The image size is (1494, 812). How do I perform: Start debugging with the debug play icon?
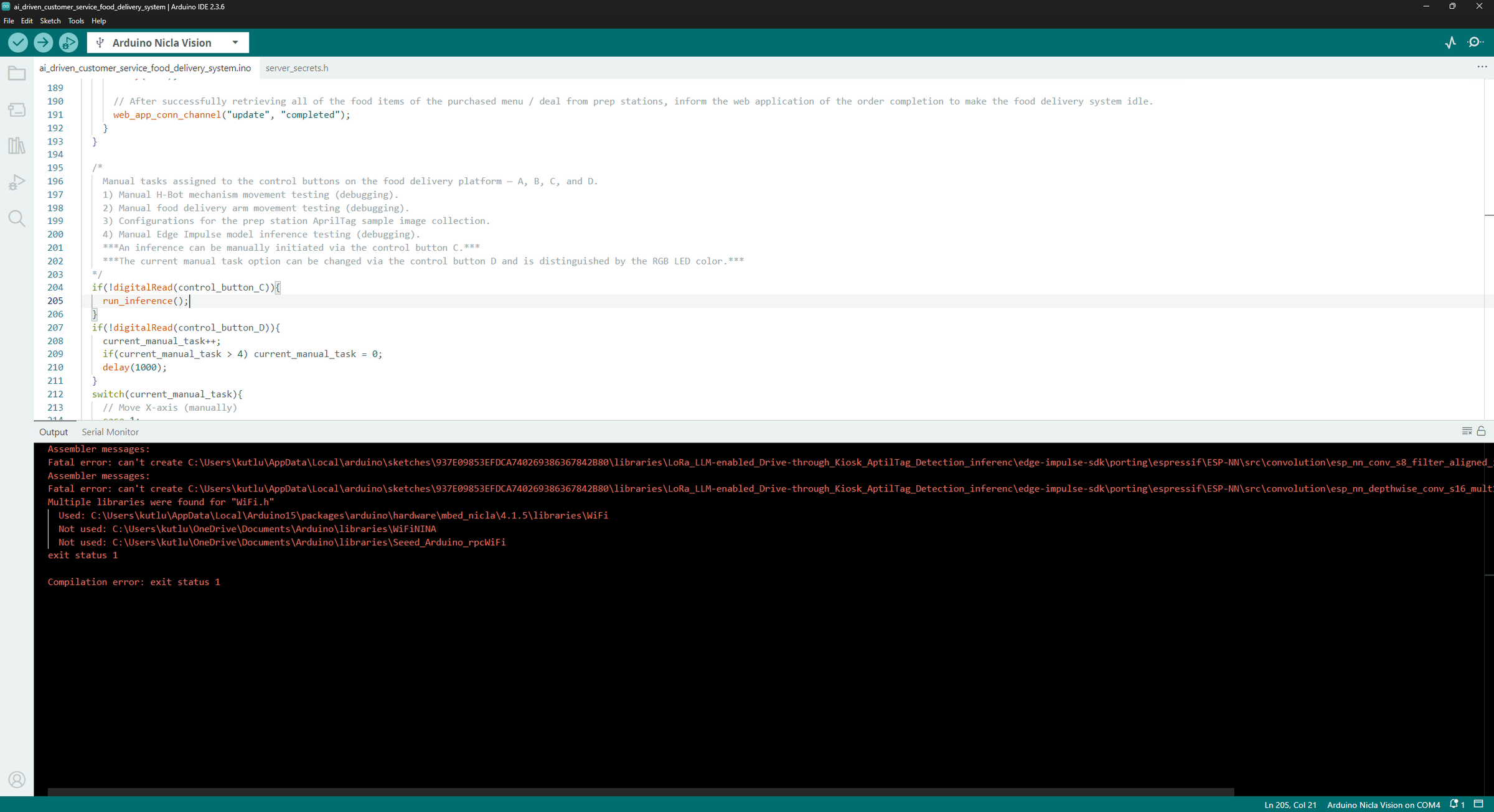click(68, 42)
